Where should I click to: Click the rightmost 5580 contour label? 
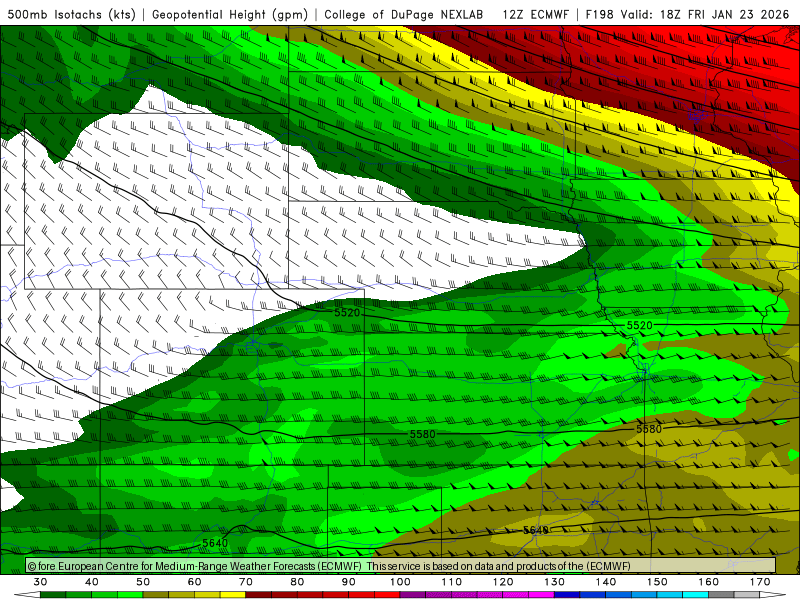(x=648, y=429)
